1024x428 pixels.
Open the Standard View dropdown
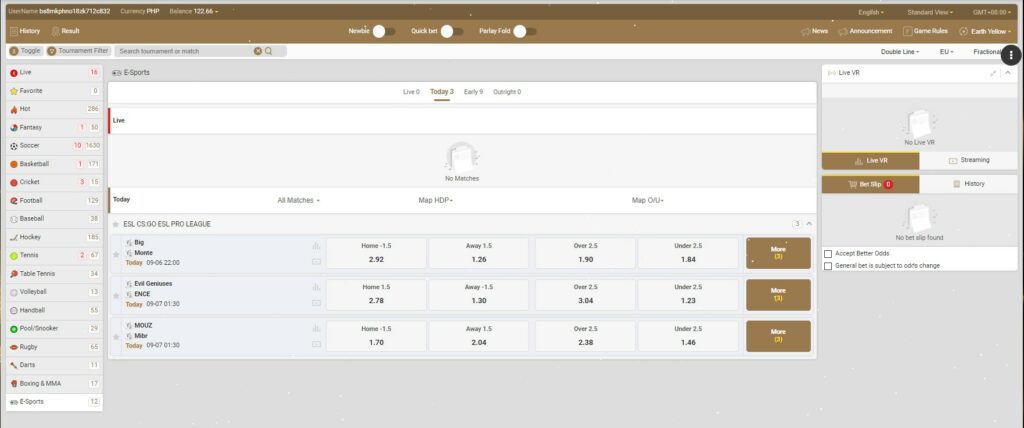(x=930, y=12)
